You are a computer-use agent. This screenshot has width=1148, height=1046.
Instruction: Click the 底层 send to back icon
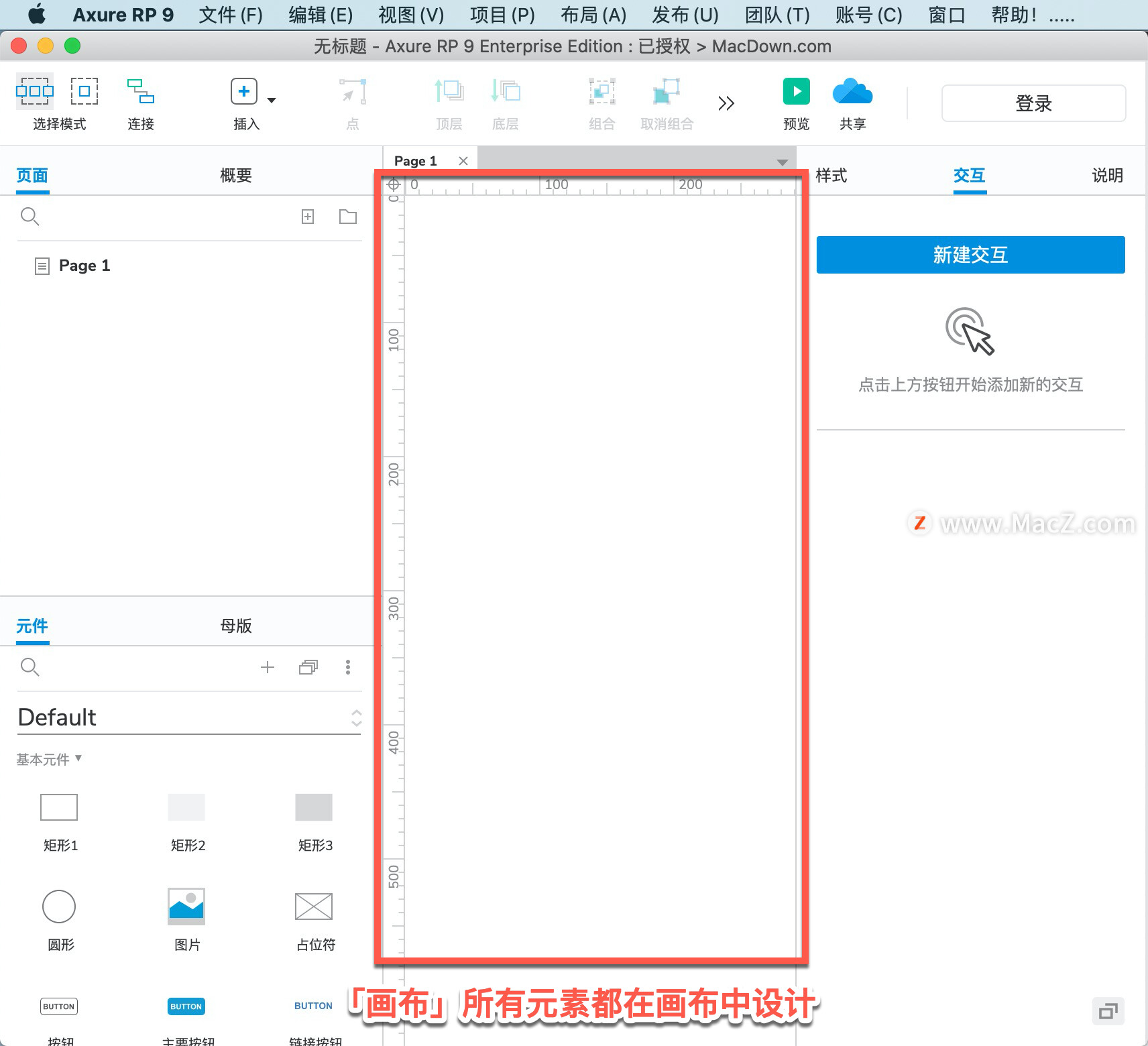(506, 91)
